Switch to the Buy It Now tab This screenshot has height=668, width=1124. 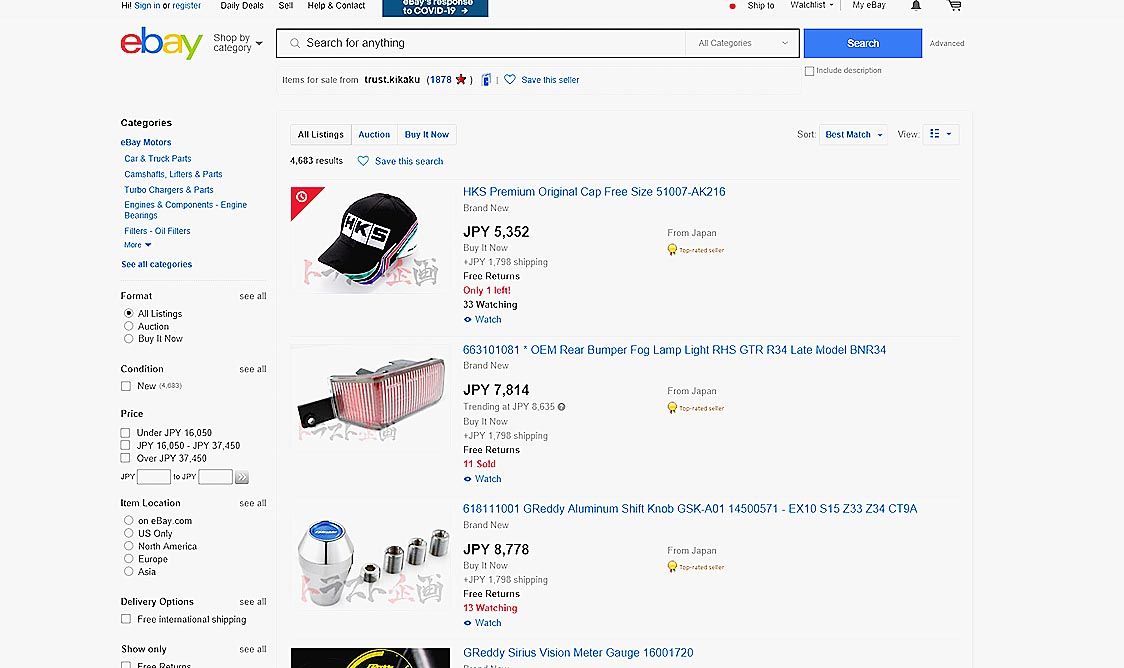click(427, 134)
